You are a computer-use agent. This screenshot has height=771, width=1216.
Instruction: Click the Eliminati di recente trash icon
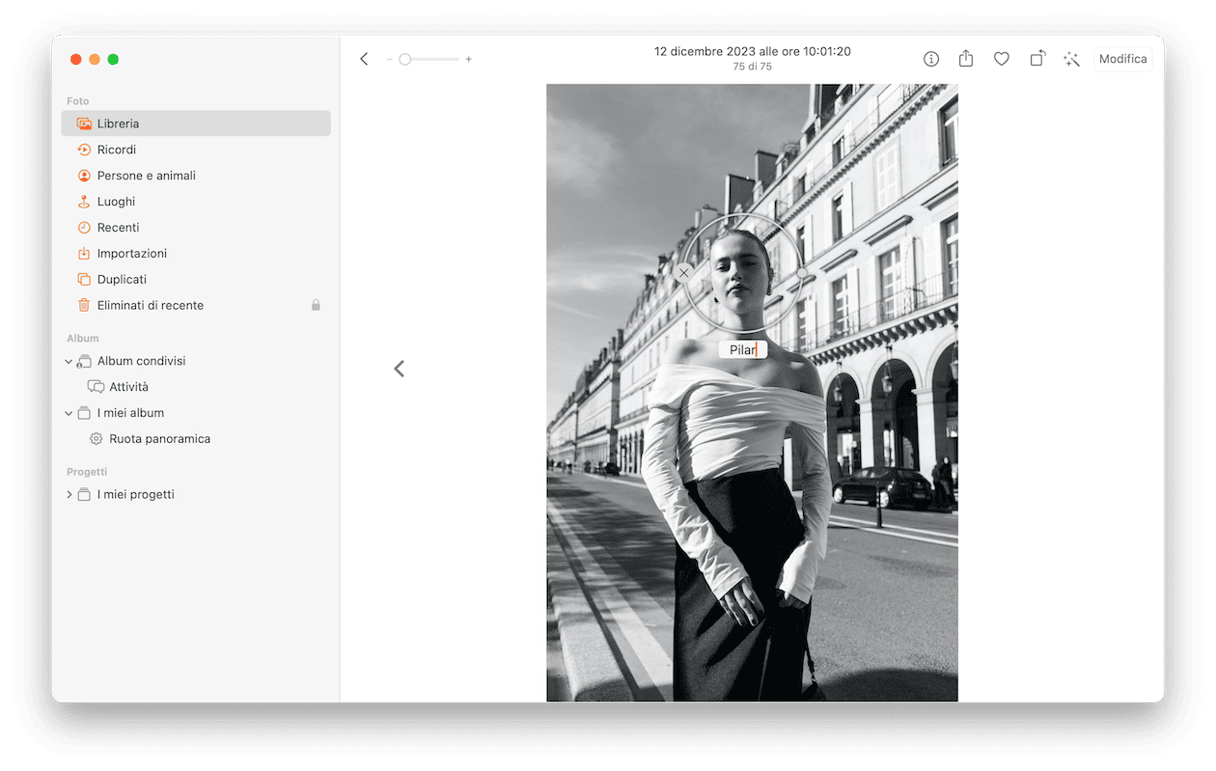click(x=84, y=305)
